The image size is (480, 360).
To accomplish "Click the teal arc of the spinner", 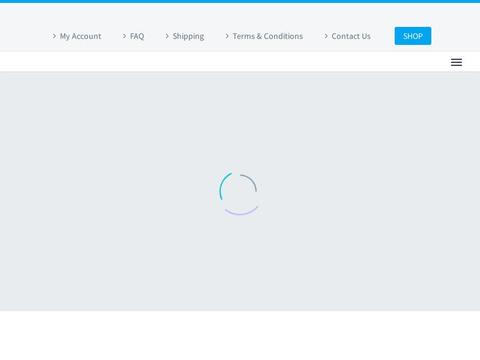I will click(x=222, y=185).
